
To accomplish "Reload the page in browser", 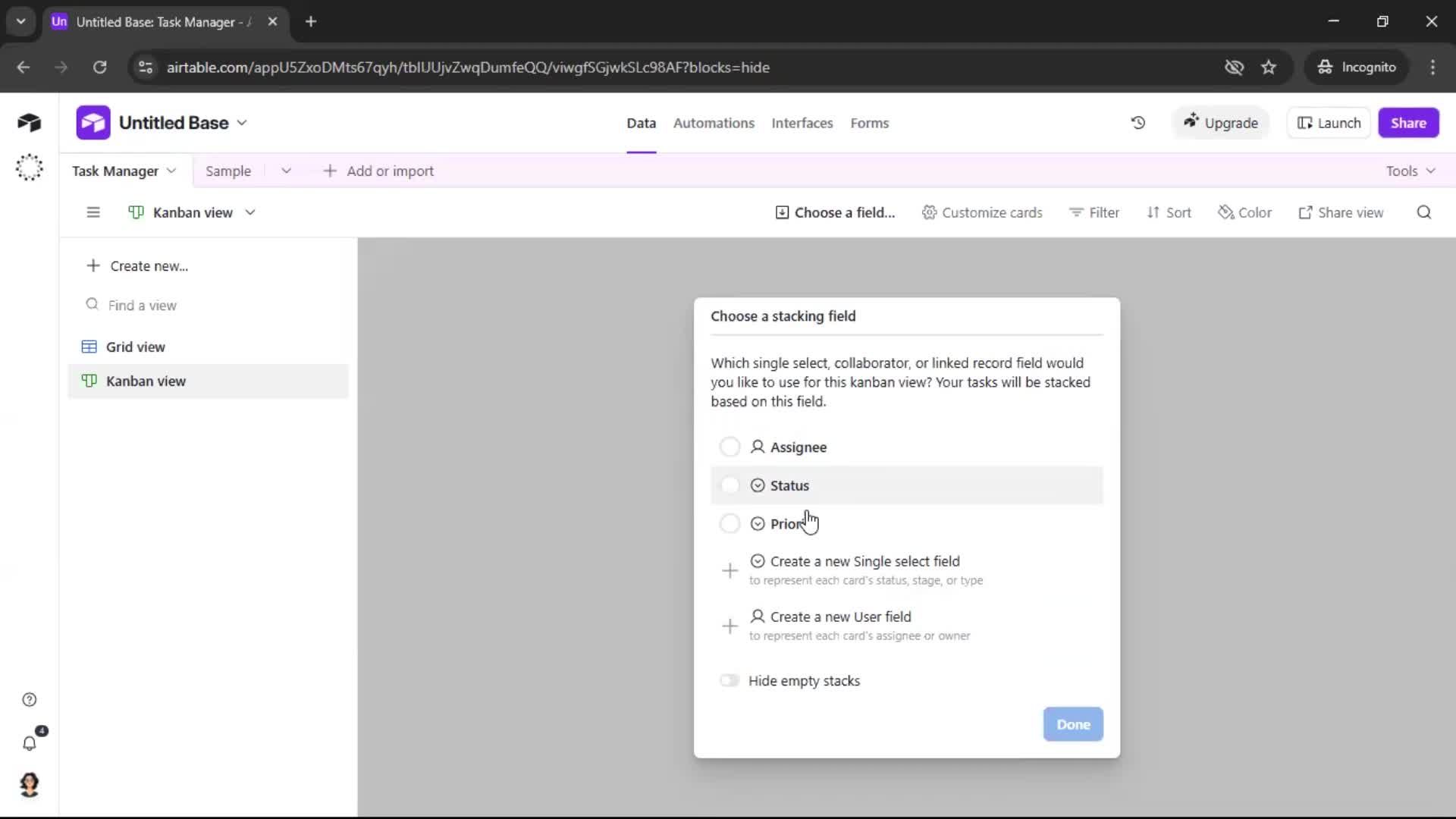I will [99, 67].
